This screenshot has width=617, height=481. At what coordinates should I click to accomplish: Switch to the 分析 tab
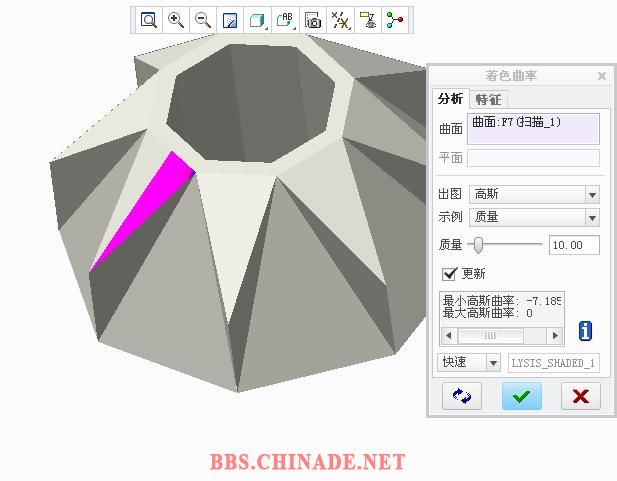click(451, 99)
